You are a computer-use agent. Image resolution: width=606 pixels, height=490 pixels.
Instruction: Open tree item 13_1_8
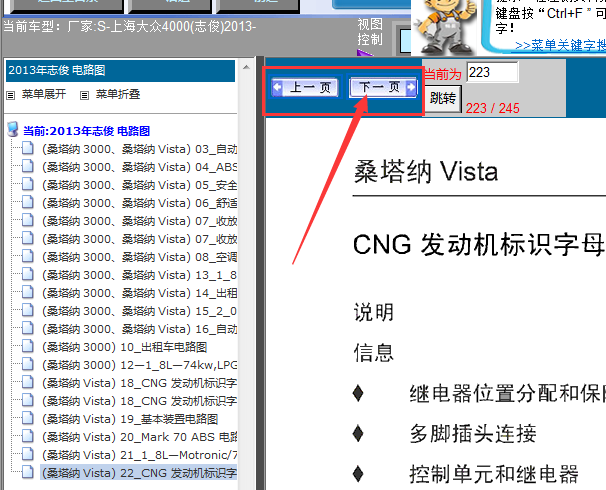(140, 275)
